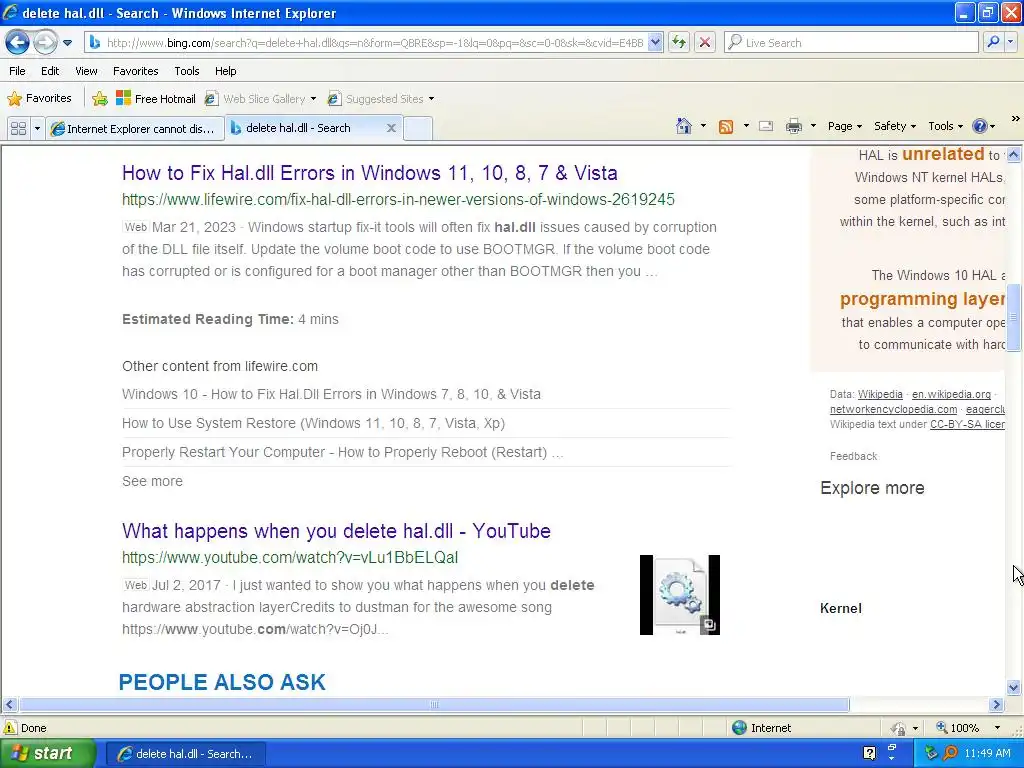Open the Wikipedia data source link
Viewport: 1024px width, 768px height.
[880, 394]
